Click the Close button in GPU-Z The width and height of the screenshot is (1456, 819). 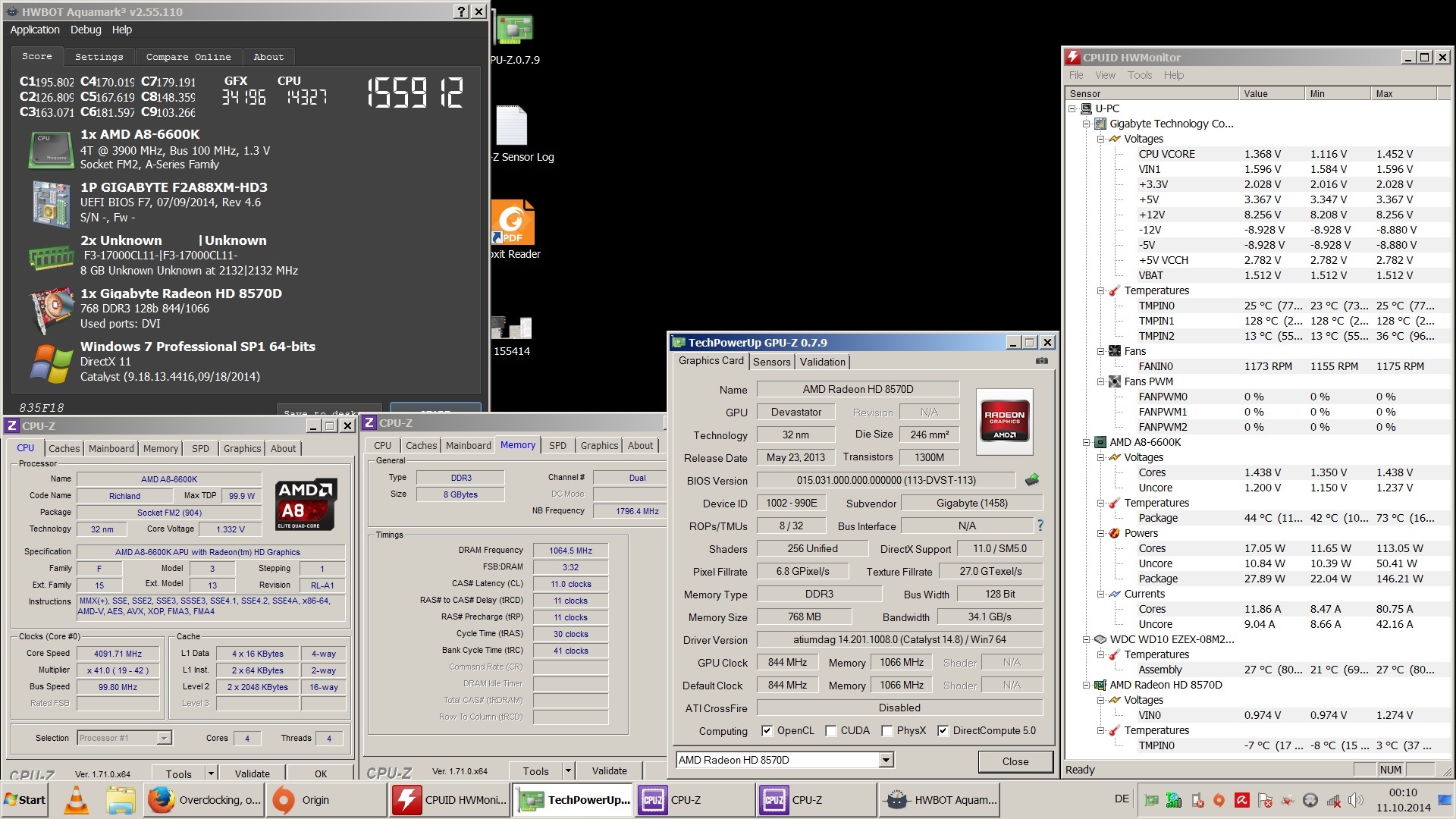(x=1015, y=761)
